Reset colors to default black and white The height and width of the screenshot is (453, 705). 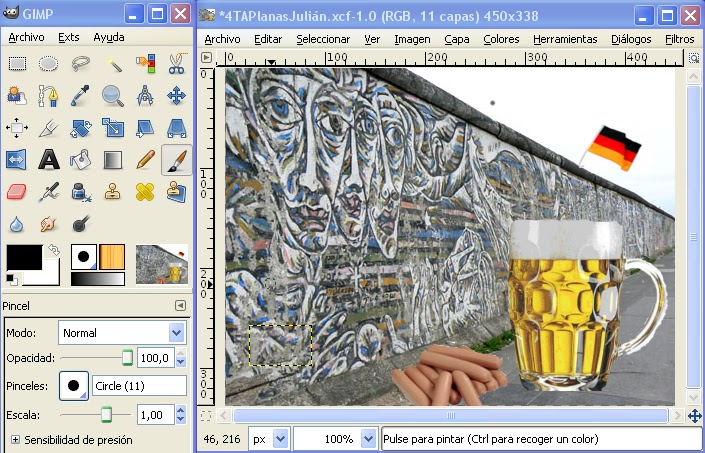[x=12, y=280]
